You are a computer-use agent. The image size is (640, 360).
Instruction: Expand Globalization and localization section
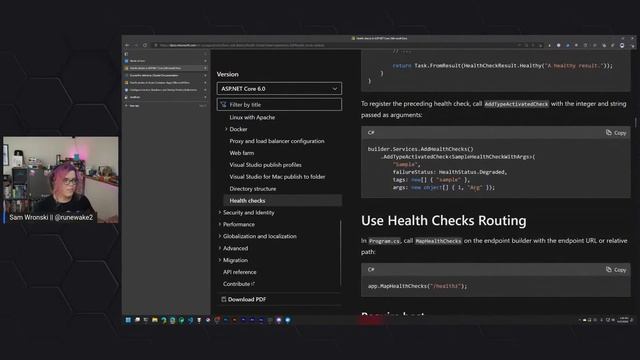(220, 236)
